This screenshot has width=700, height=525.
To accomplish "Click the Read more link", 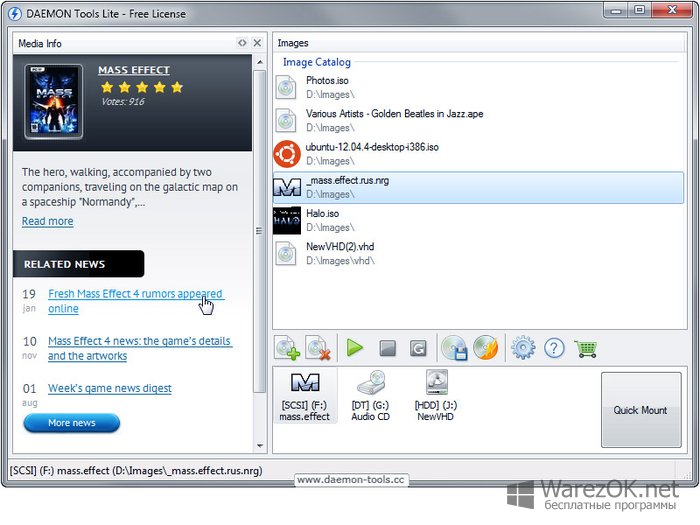I will click(x=48, y=221).
